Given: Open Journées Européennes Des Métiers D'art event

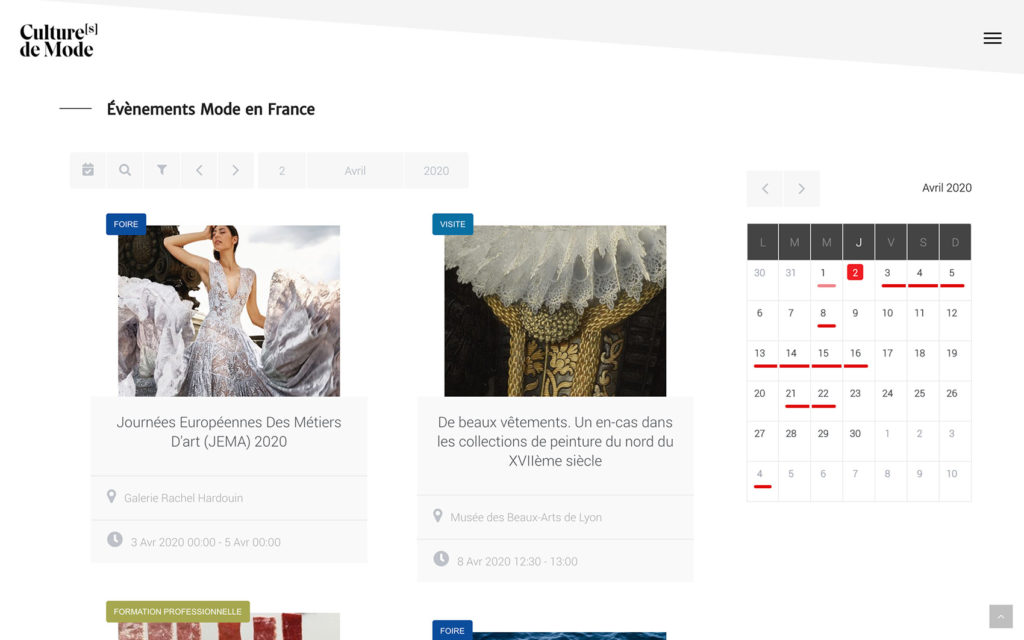Looking at the screenshot, I should coord(229,432).
